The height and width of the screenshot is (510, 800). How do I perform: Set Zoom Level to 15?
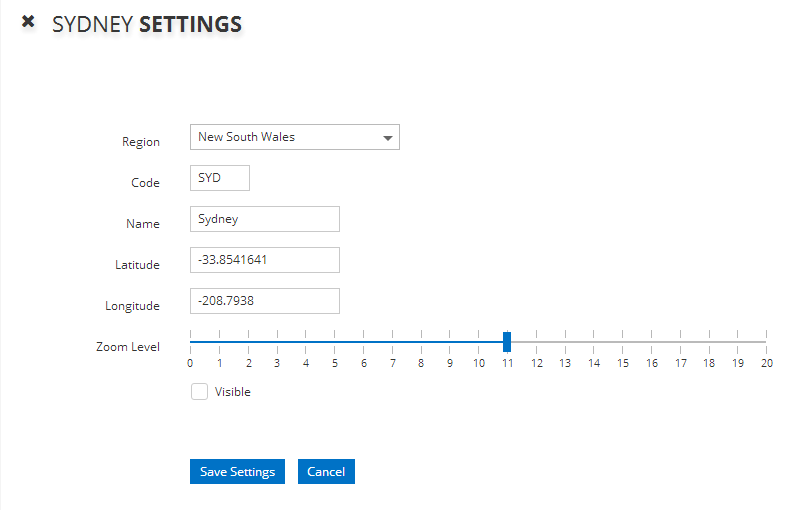[x=623, y=342]
